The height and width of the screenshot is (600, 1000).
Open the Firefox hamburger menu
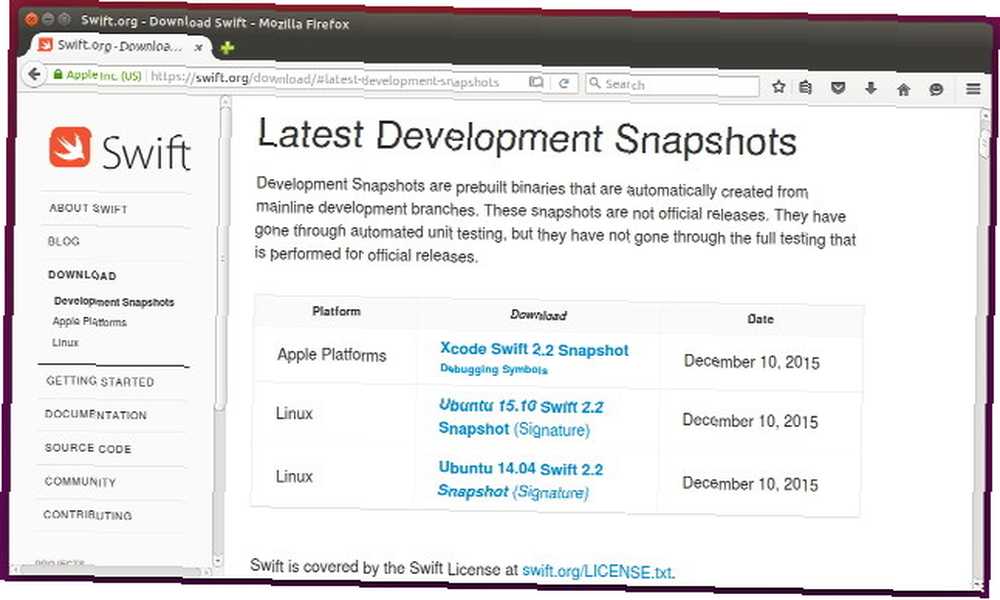973,89
